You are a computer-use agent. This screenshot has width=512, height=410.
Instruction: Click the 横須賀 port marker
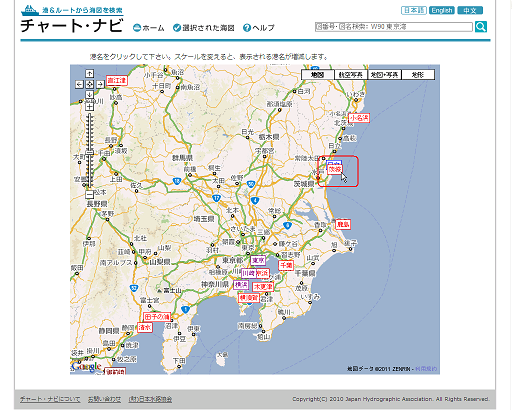click(x=249, y=297)
